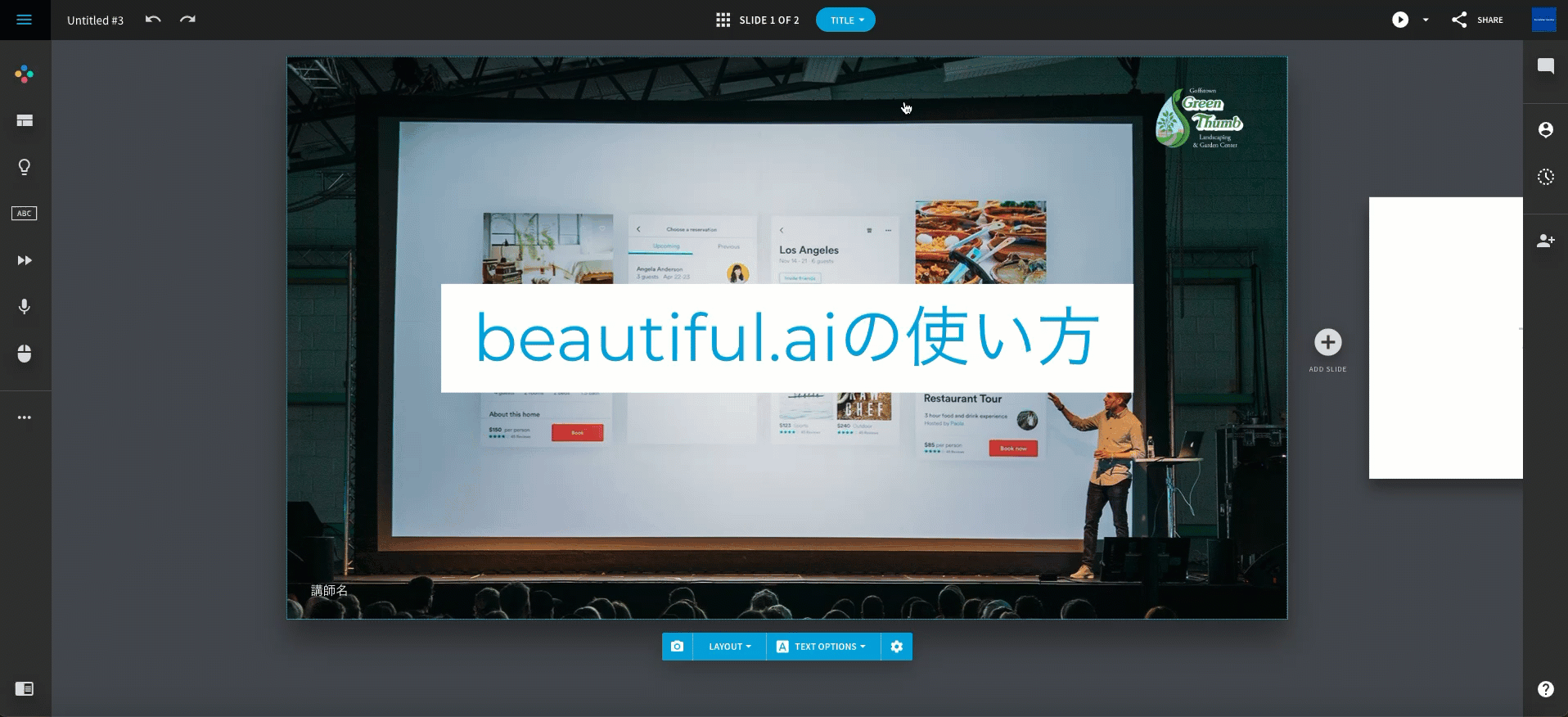1568x717 pixels.
Task: Select the blank second slide thumbnail
Action: point(1445,338)
